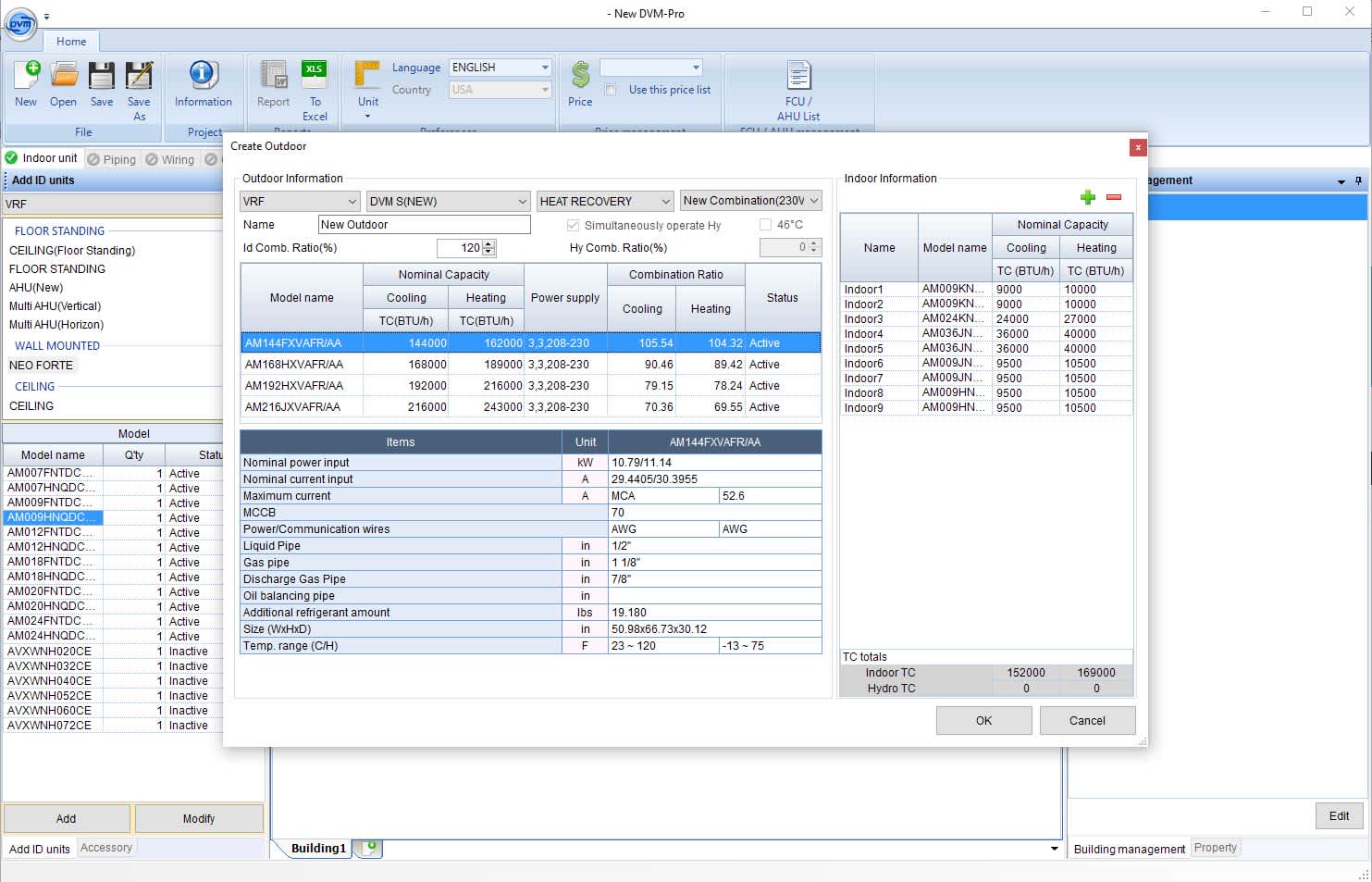Increase Id Comb. Ratio with the up stepper
This screenshot has width=1372, height=882.
tap(489, 243)
